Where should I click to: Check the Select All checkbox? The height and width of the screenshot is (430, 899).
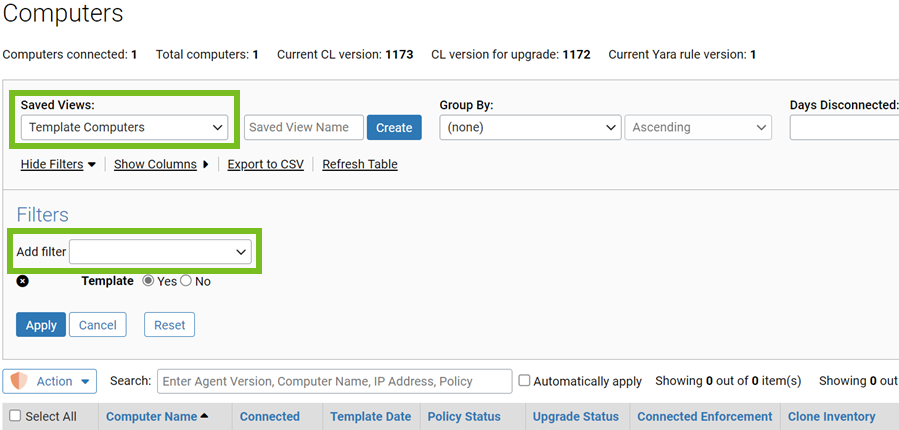(x=15, y=416)
